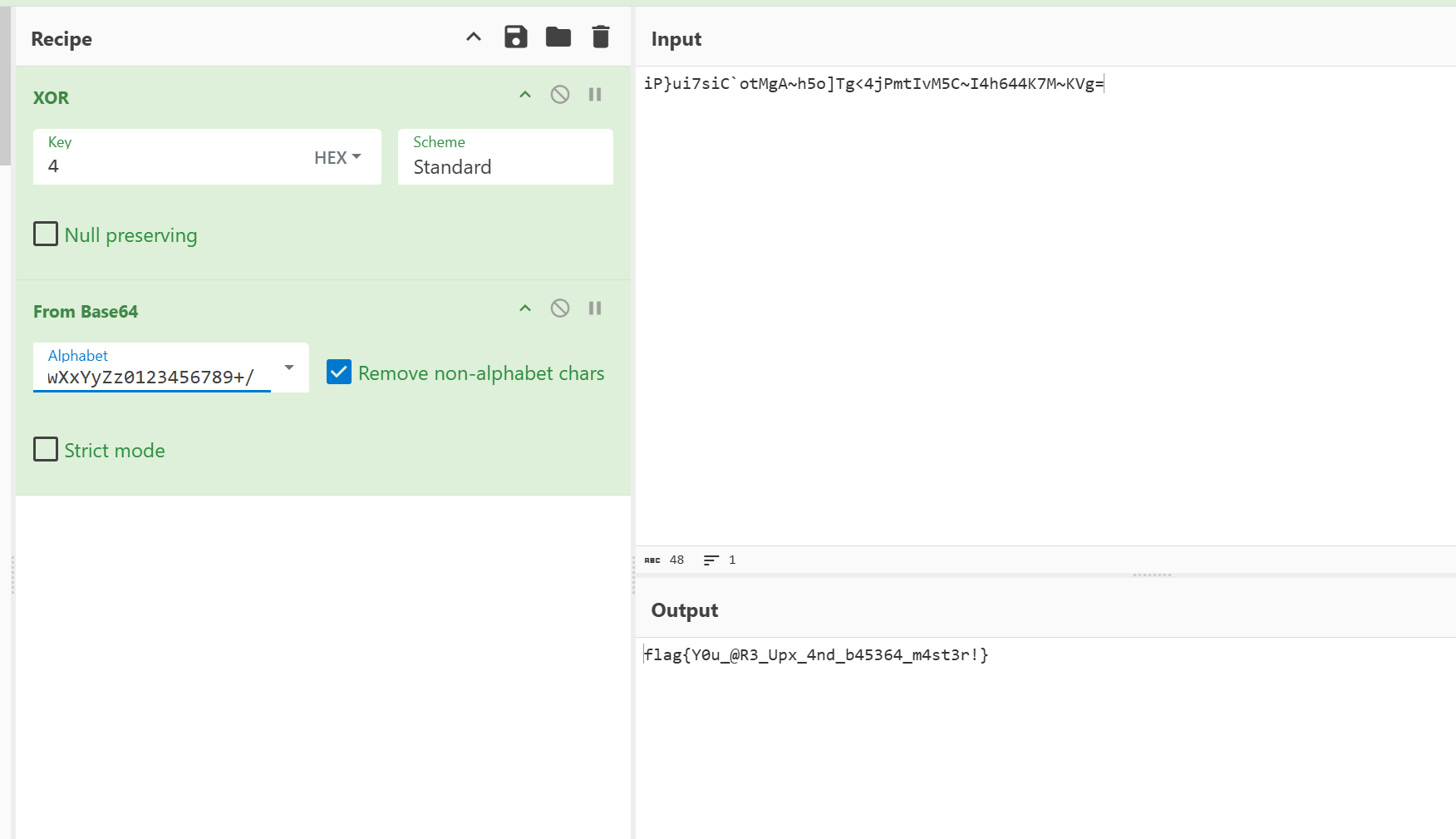Set a breakpoint on the XOR operation
The width and height of the screenshot is (1456, 839).
tap(595, 95)
